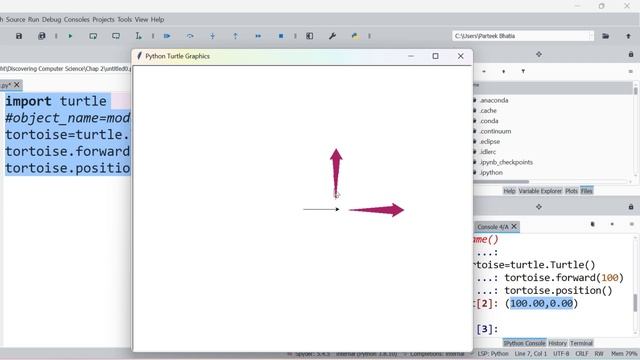
Task: Select the .idlerc folder in Files
Action: click(488, 152)
